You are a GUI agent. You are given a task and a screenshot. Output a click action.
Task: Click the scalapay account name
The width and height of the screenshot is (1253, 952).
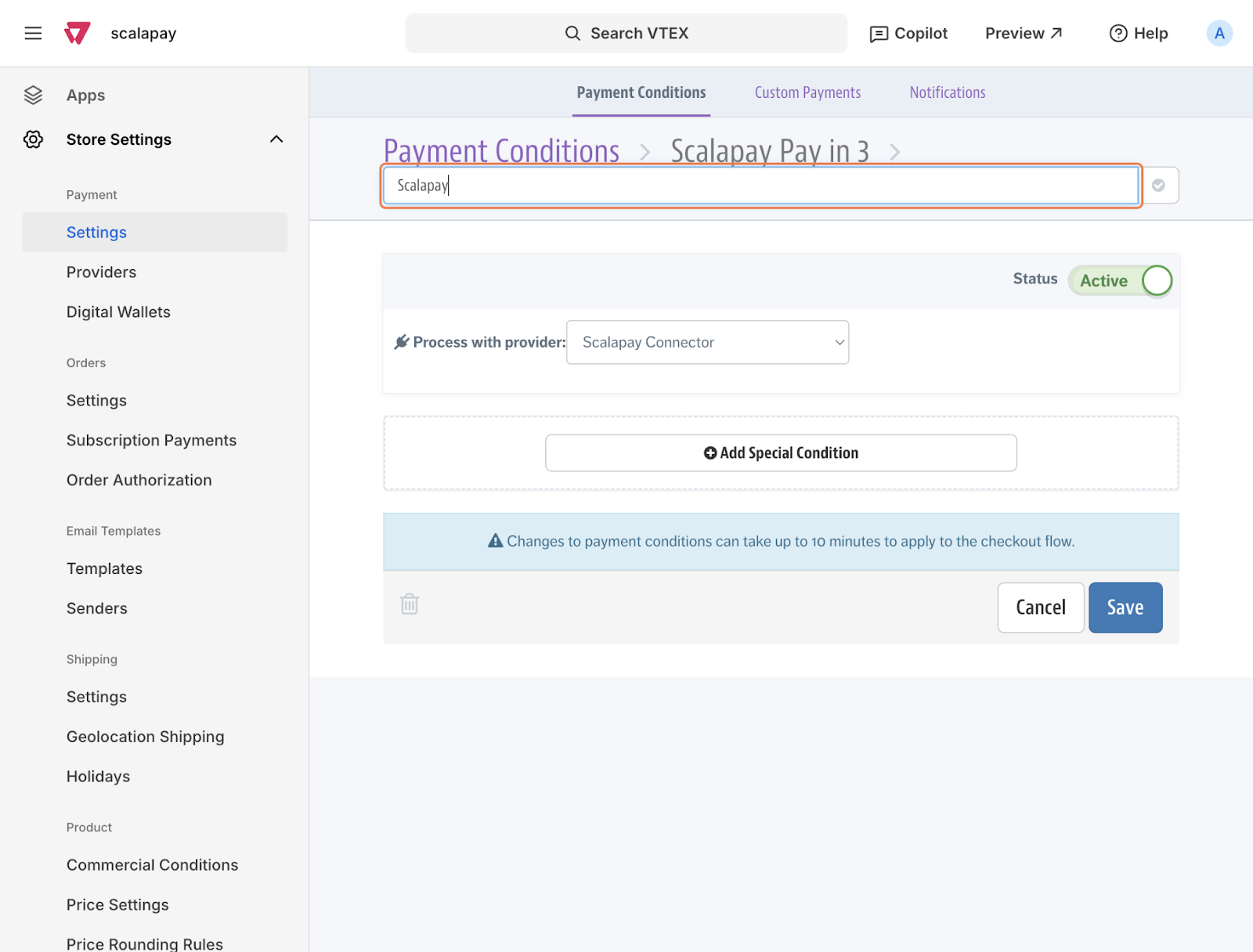pos(143,34)
